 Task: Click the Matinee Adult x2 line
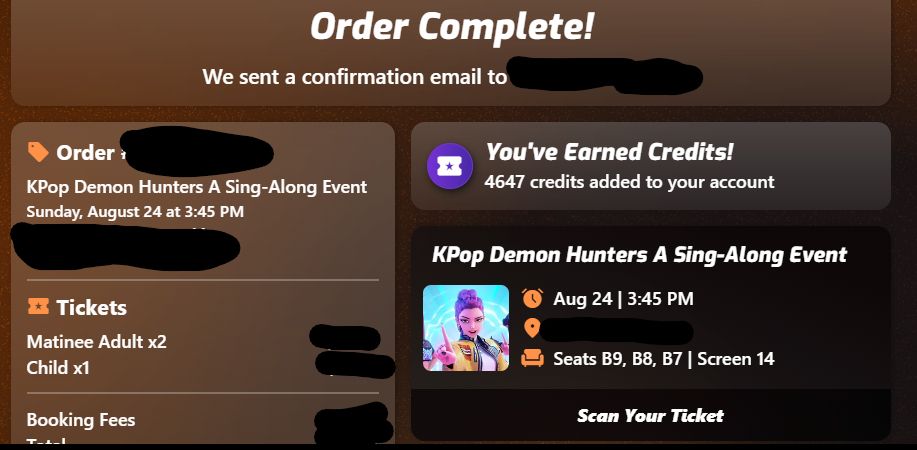pos(96,341)
